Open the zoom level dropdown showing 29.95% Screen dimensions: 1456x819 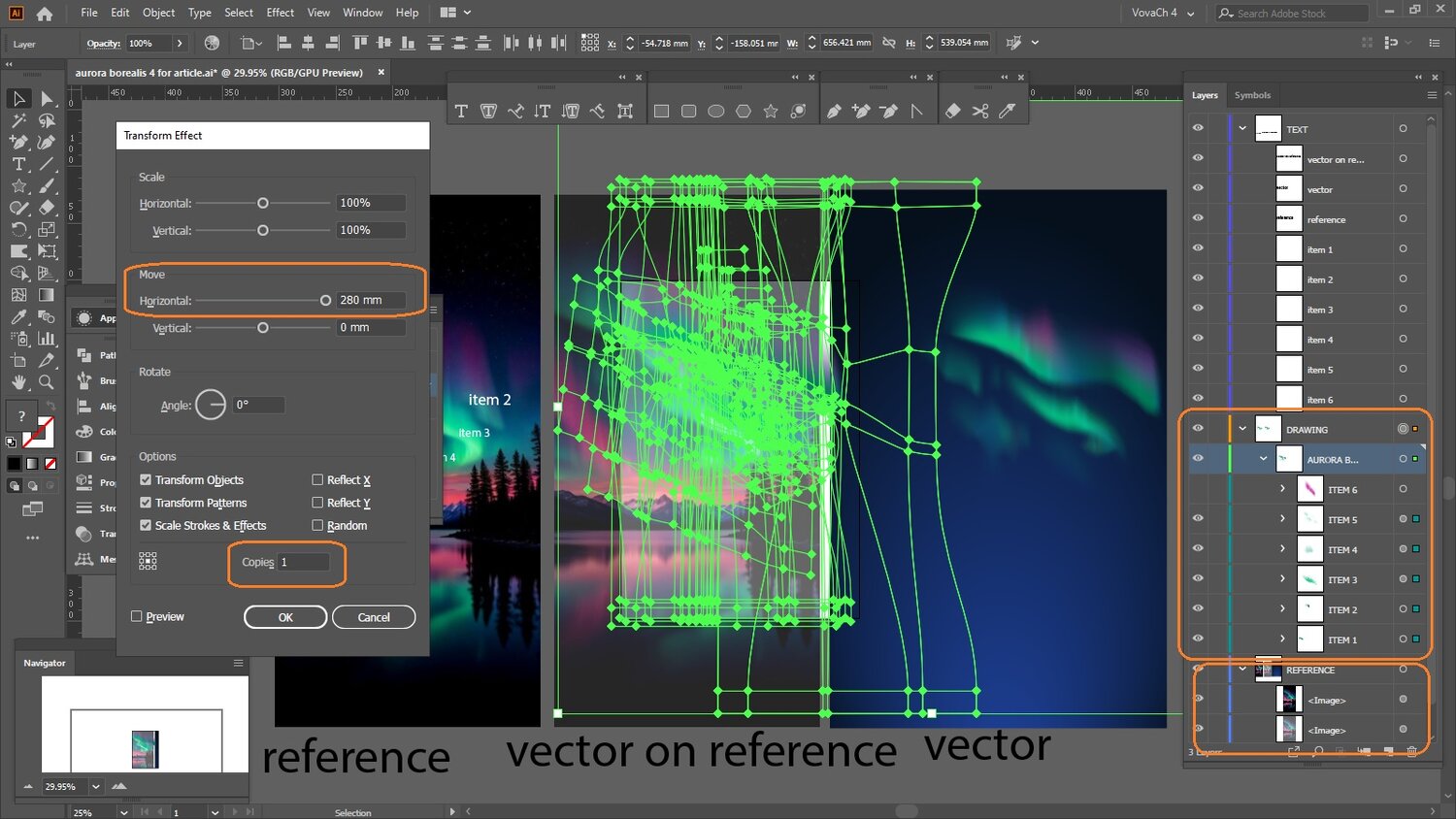[96, 786]
